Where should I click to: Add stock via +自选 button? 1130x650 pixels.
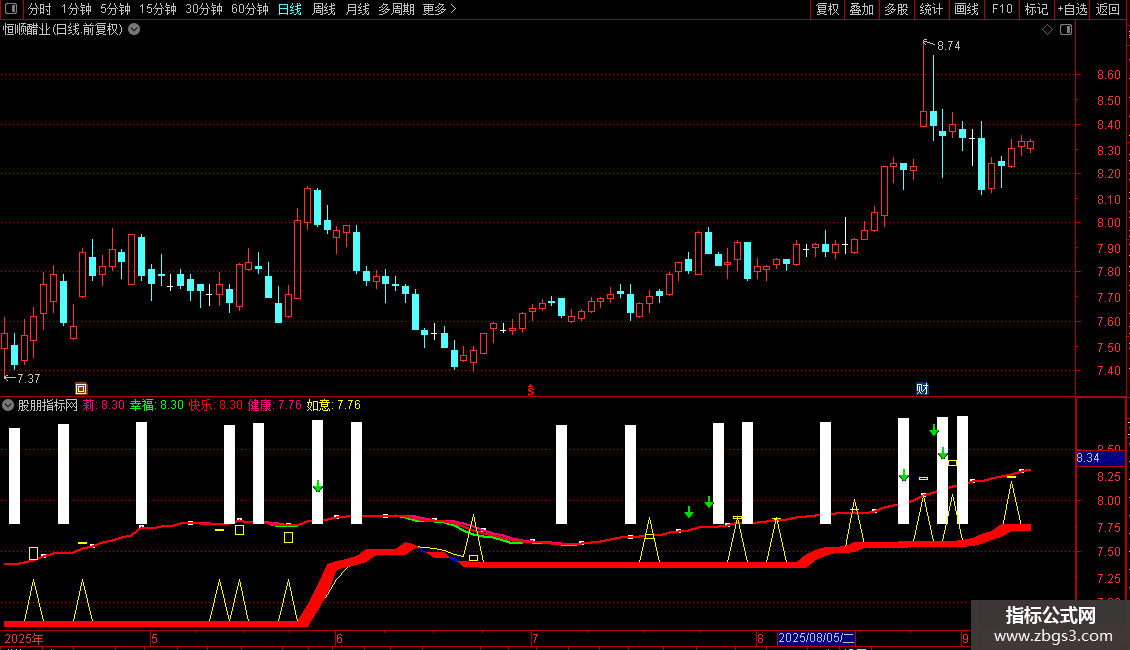pos(1072,9)
